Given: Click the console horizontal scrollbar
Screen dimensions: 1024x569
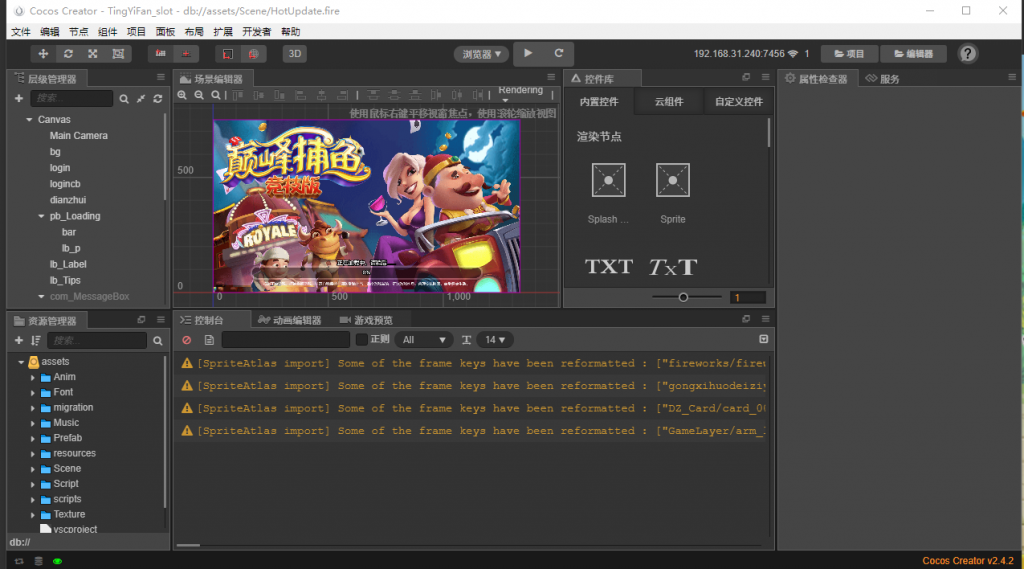Looking at the screenshot, I should click(189, 545).
